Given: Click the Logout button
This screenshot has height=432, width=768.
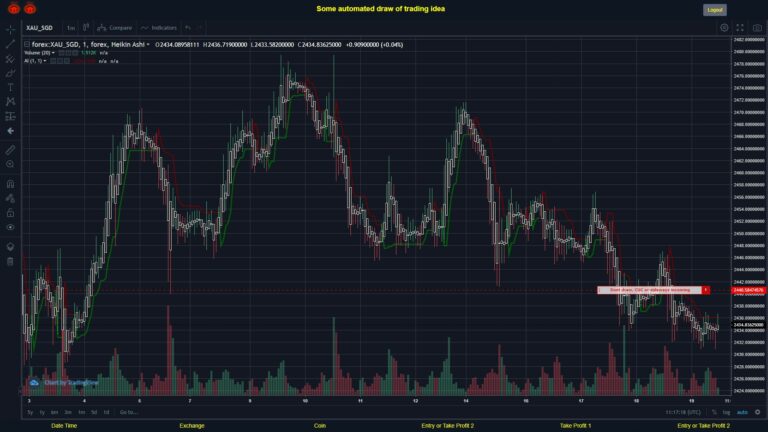Looking at the screenshot, I should (715, 10).
